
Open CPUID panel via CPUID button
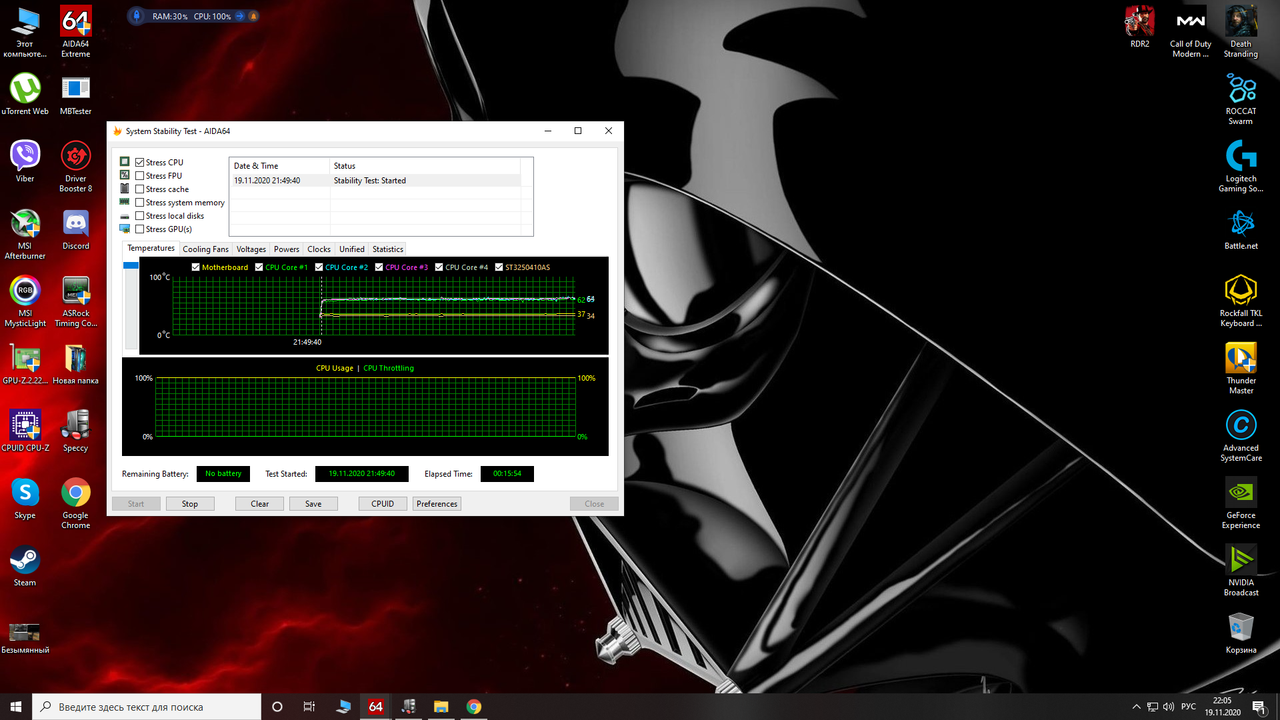click(383, 504)
